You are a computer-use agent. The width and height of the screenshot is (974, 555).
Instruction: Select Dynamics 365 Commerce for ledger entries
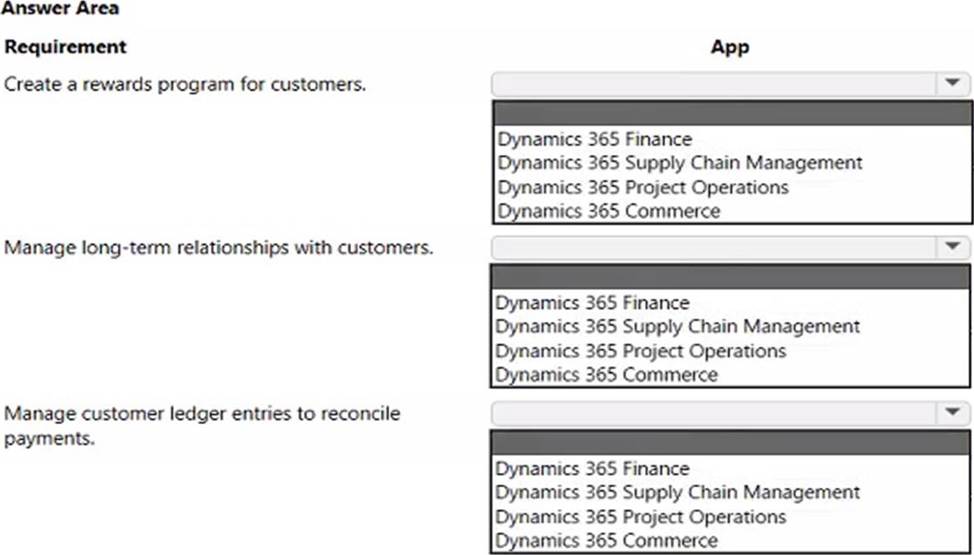tap(606, 540)
